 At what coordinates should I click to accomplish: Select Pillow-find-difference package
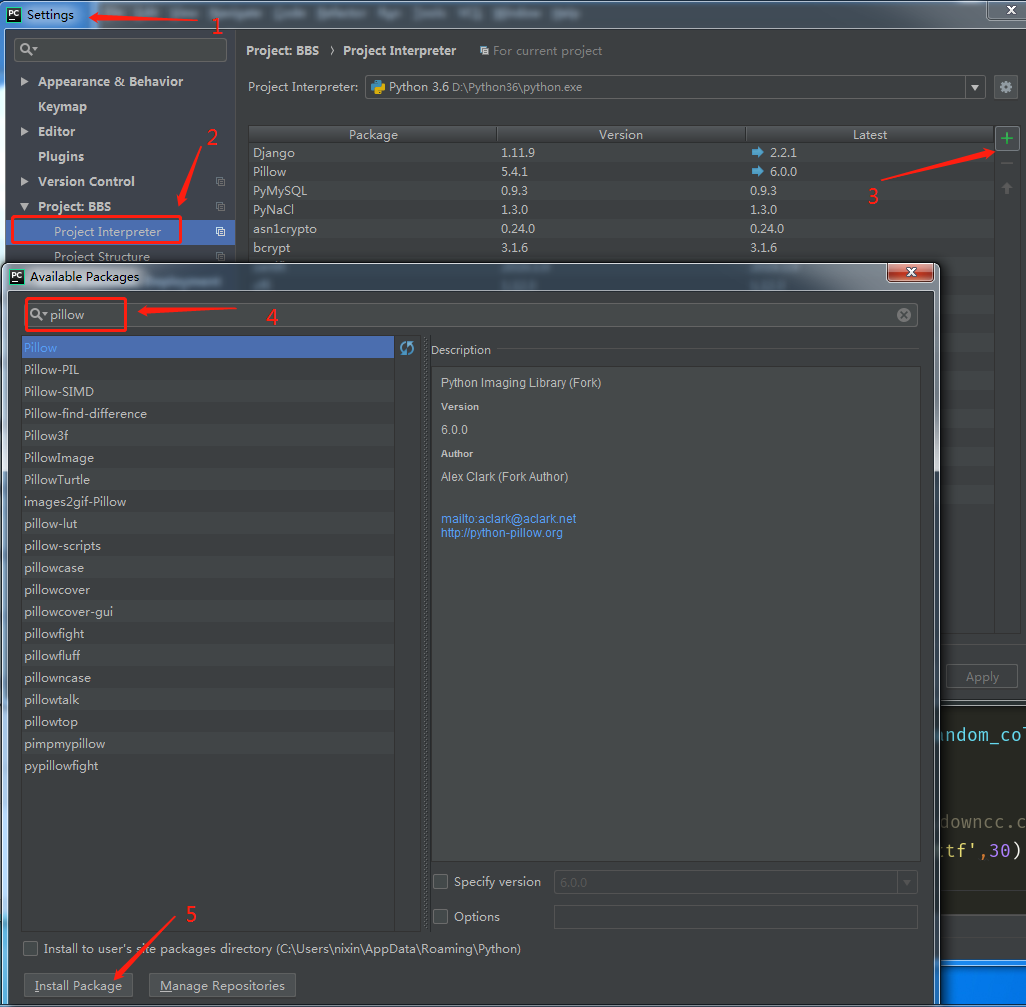coord(208,414)
